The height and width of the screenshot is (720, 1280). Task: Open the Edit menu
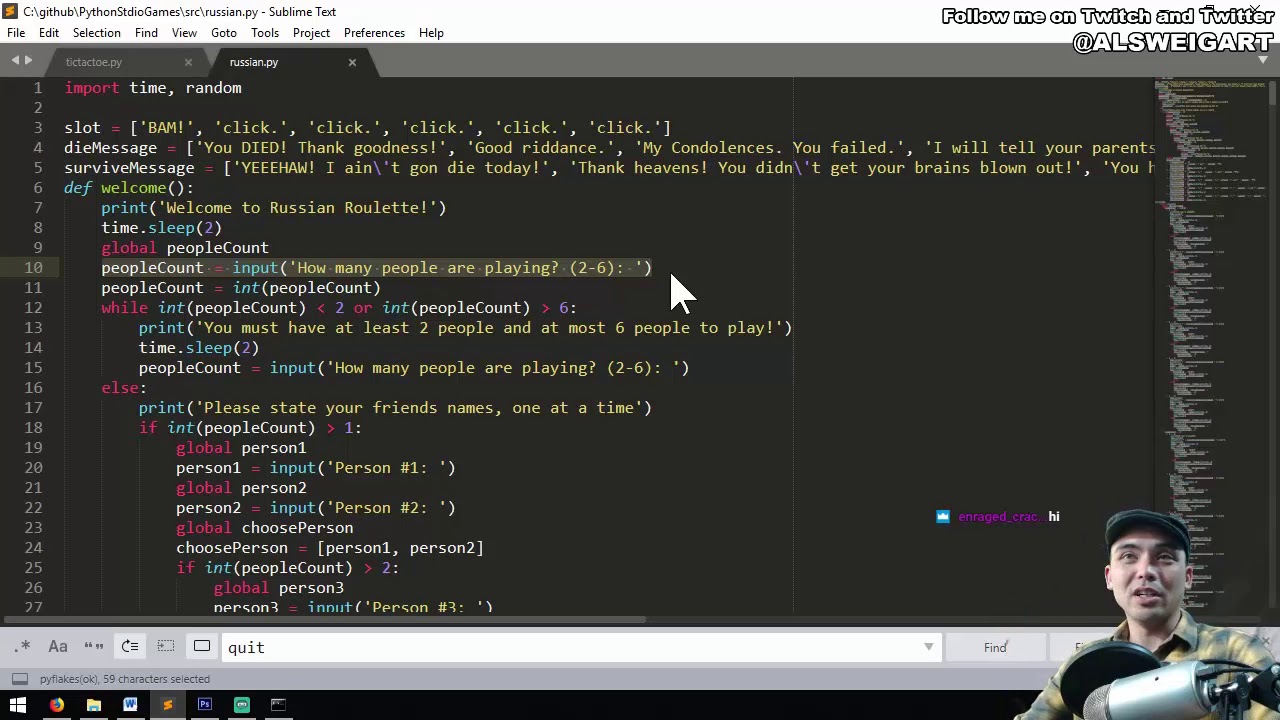[49, 33]
